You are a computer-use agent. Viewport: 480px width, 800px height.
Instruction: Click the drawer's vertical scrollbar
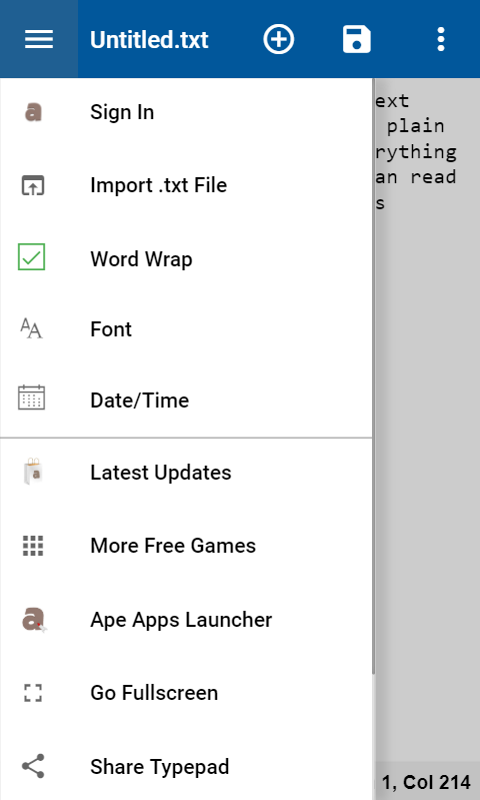pyautogui.click(x=373, y=377)
